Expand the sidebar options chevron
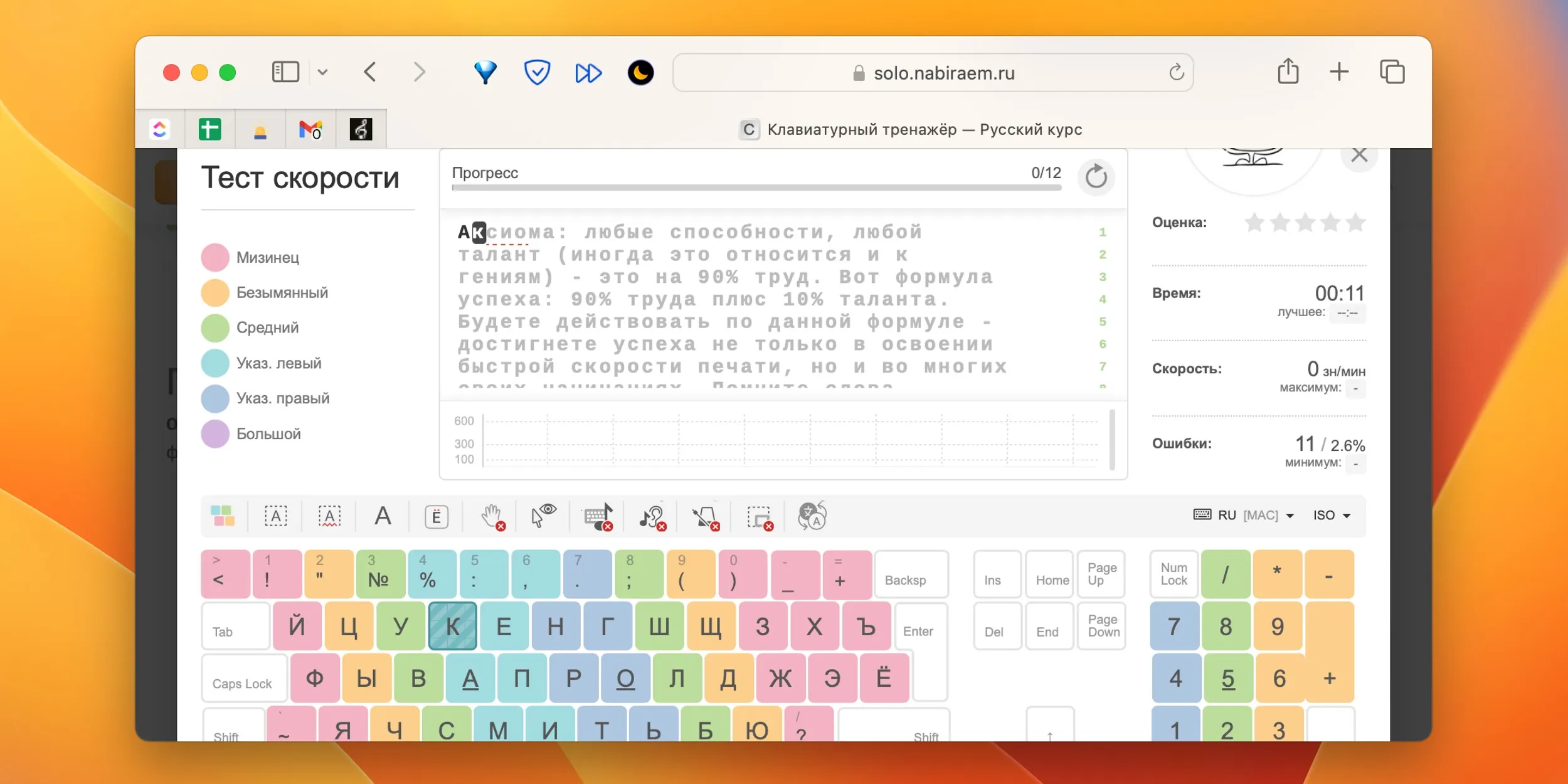Image resolution: width=1568 pixels, height=784 pixels. pos(322,72)
